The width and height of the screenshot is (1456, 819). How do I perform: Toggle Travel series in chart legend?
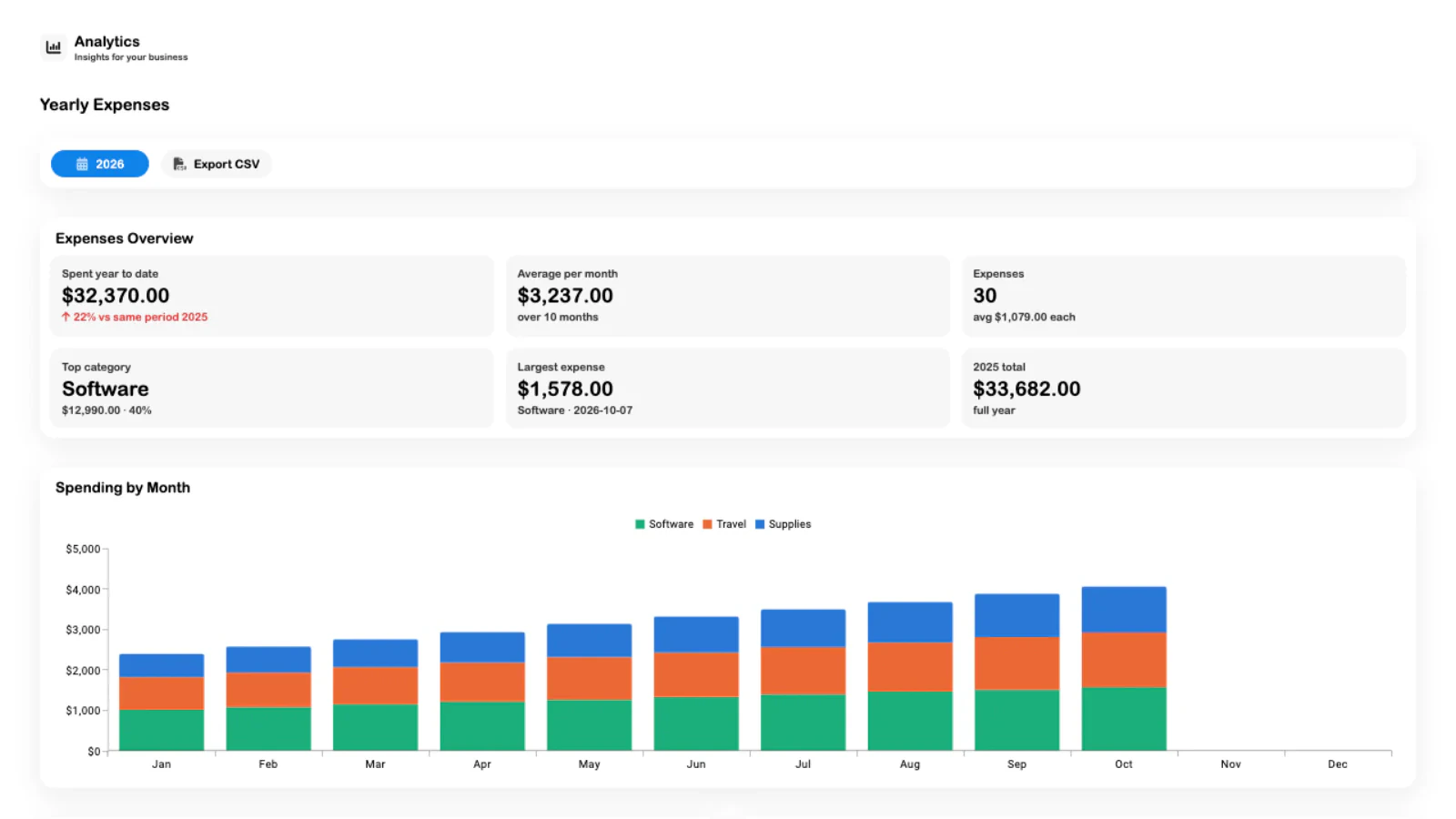724,524
